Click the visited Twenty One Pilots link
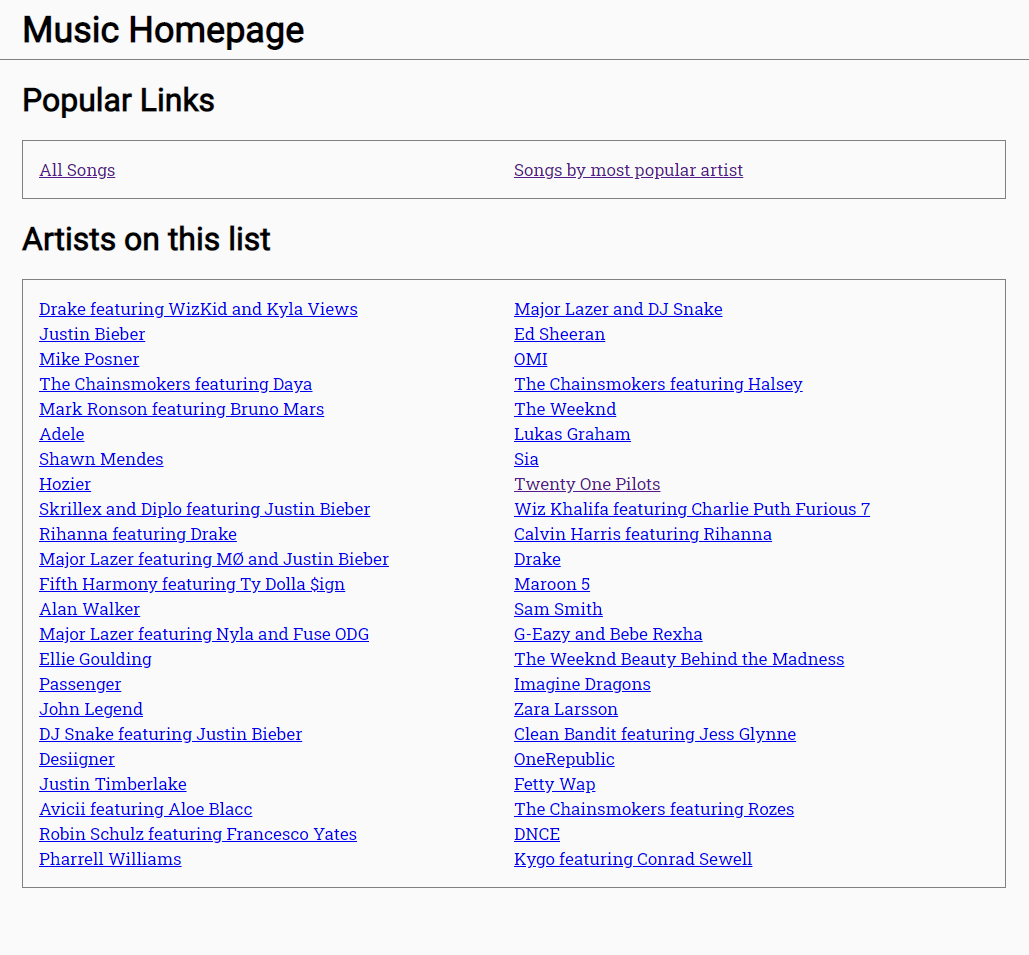 (587, 484)
